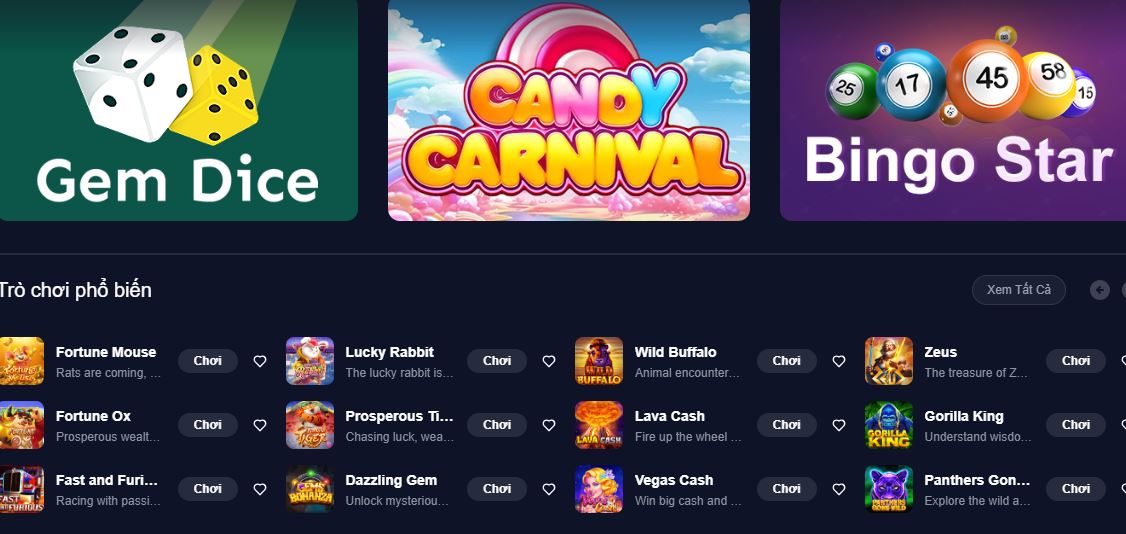Open the Wild Buffalo game icon
Image resolution: width=1126 pixels, height=534 pixels.
[599, 361]
